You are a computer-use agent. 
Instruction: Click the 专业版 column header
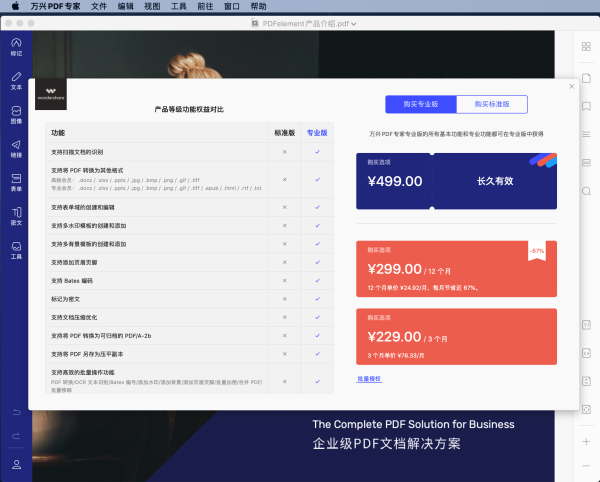317,133
